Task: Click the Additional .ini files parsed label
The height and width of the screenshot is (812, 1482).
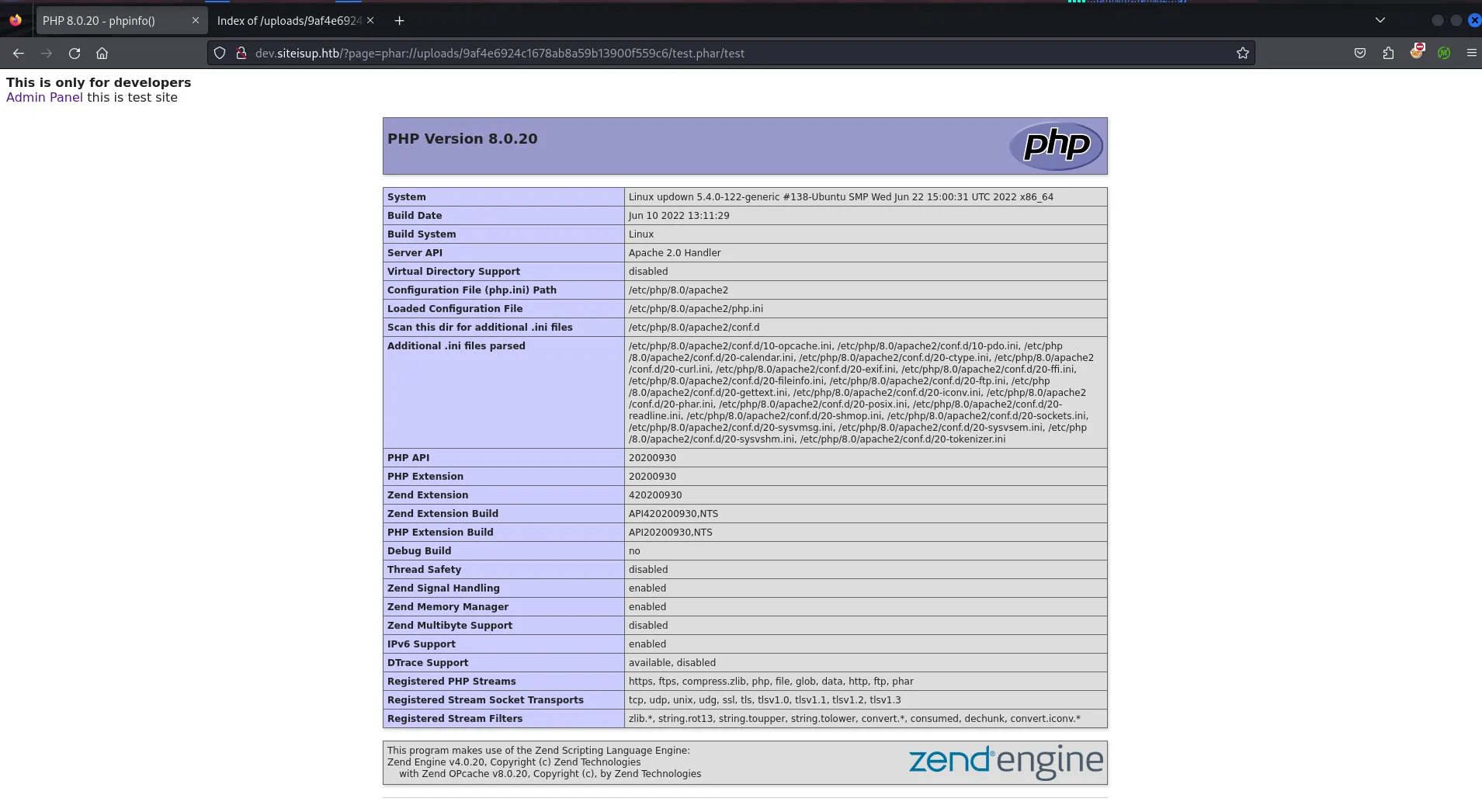Action: (456, 346)
